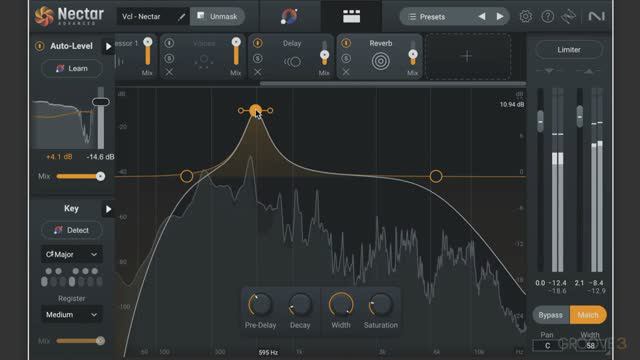Click the Auto-Level target level slider handle
640x360 pixels.
(100, 102)
